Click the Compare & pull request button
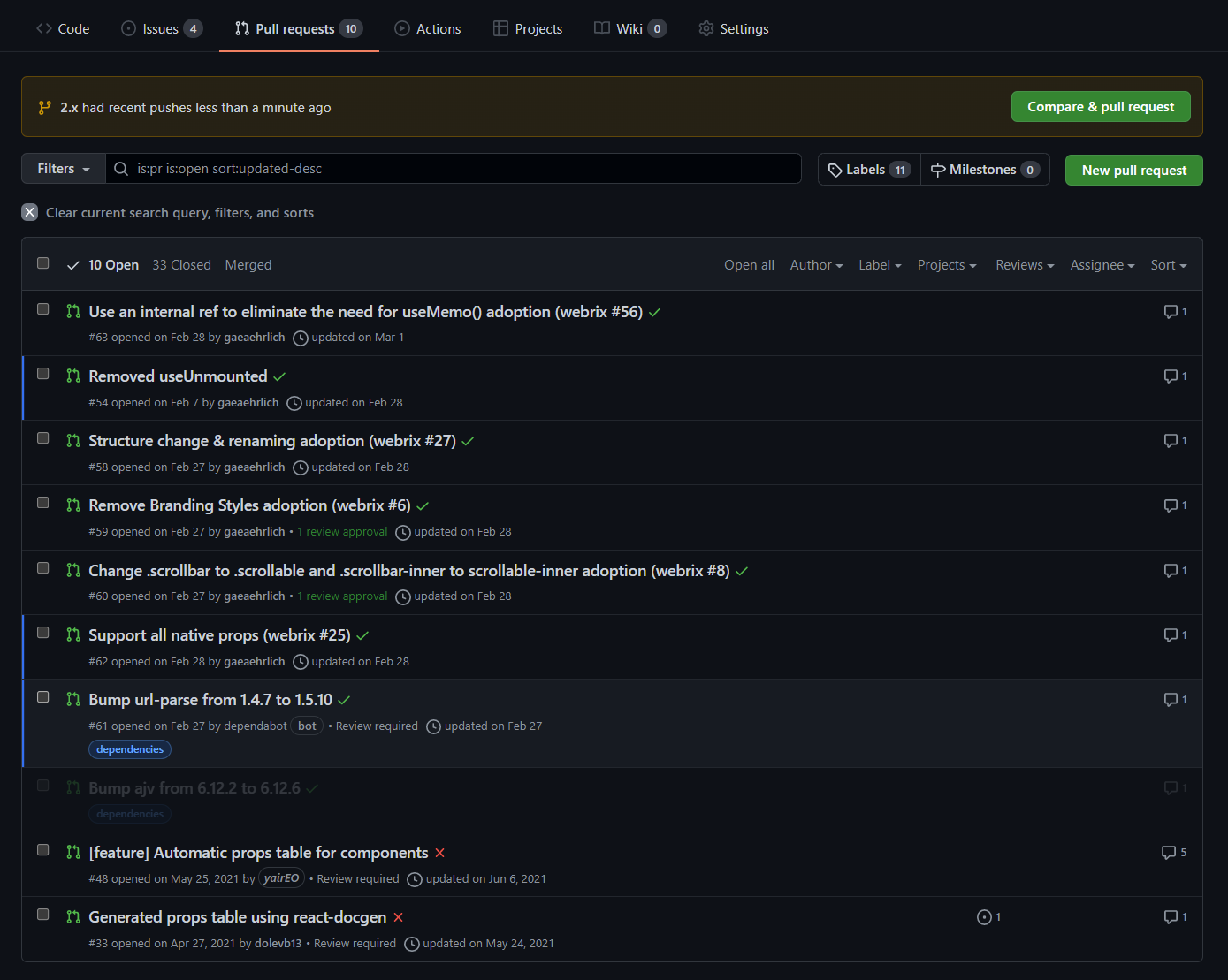This screenshot has height=980, width=1228. (1101, 106)
